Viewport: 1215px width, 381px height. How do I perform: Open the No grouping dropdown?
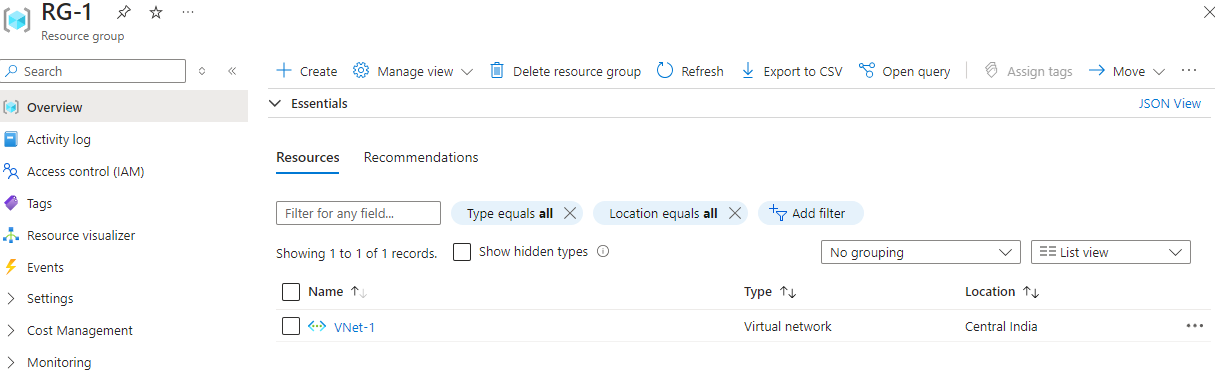point(921,252)
